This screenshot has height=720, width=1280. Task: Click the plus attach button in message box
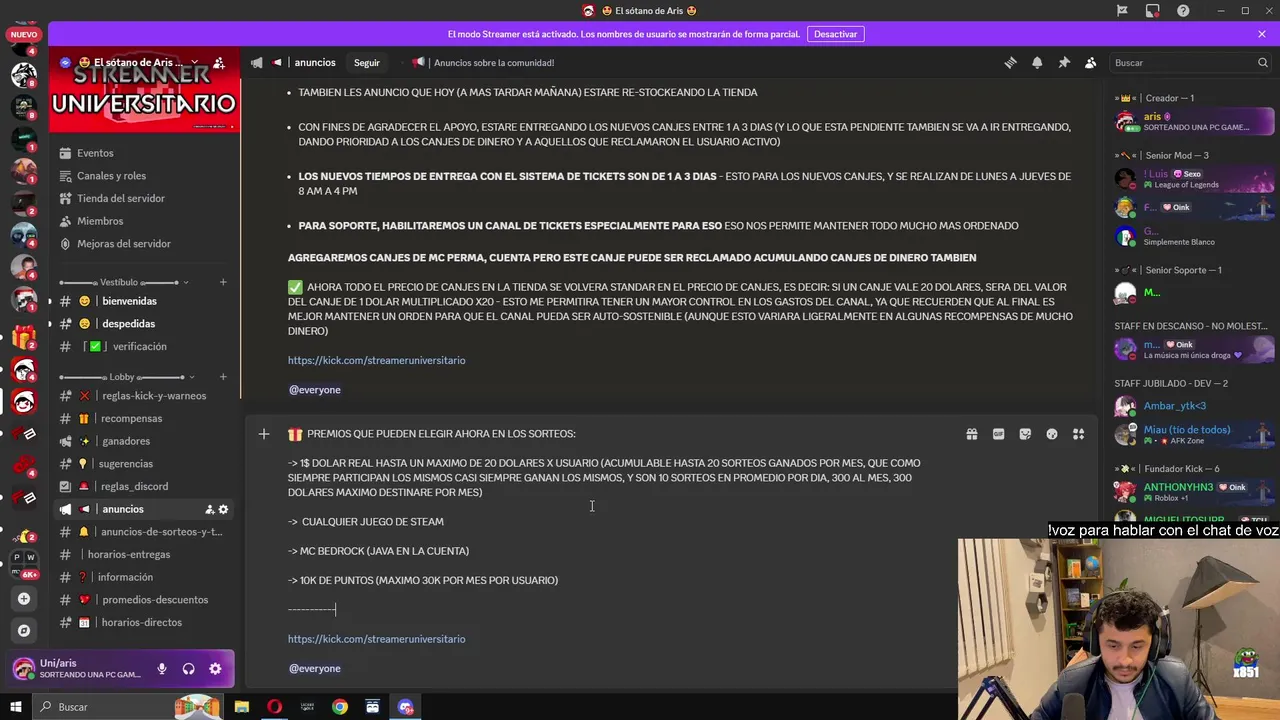pos(264,434)
